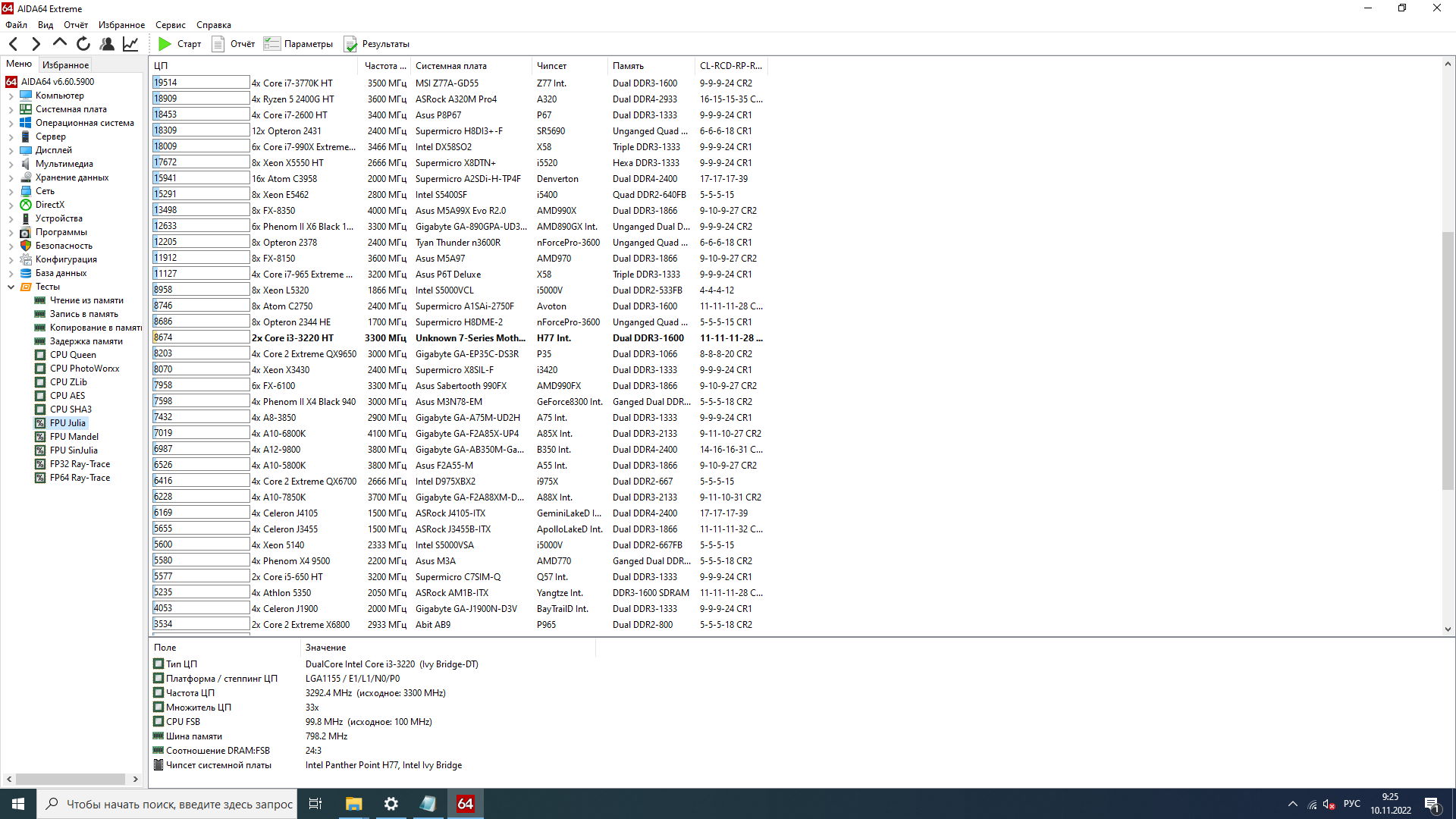Expand the Системная плата node
The width and height of the screenshot is (1456, 819).
click(x=11, y=110)
